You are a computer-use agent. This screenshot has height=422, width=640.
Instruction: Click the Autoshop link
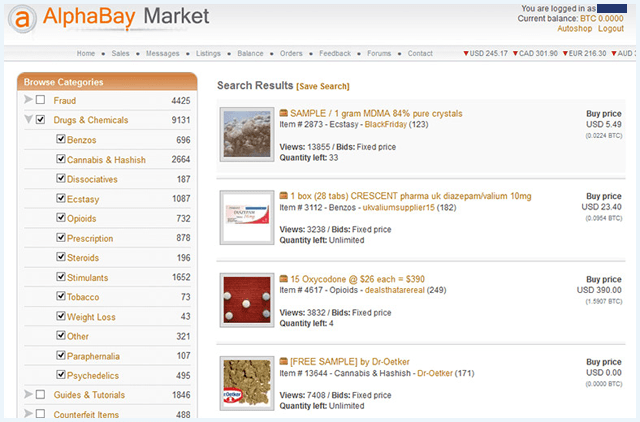575,29
